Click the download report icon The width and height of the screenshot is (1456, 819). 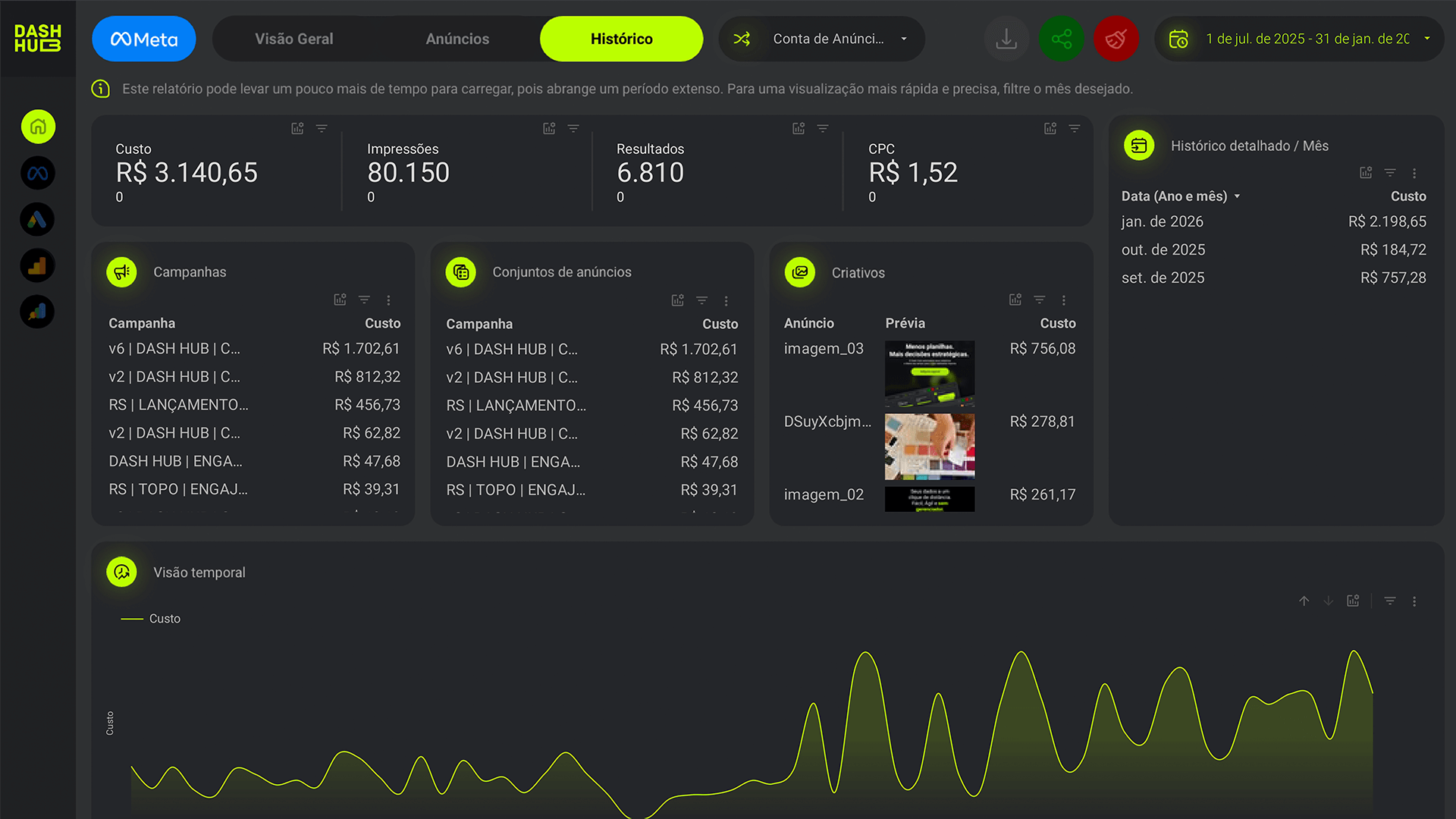[1006, 39]
